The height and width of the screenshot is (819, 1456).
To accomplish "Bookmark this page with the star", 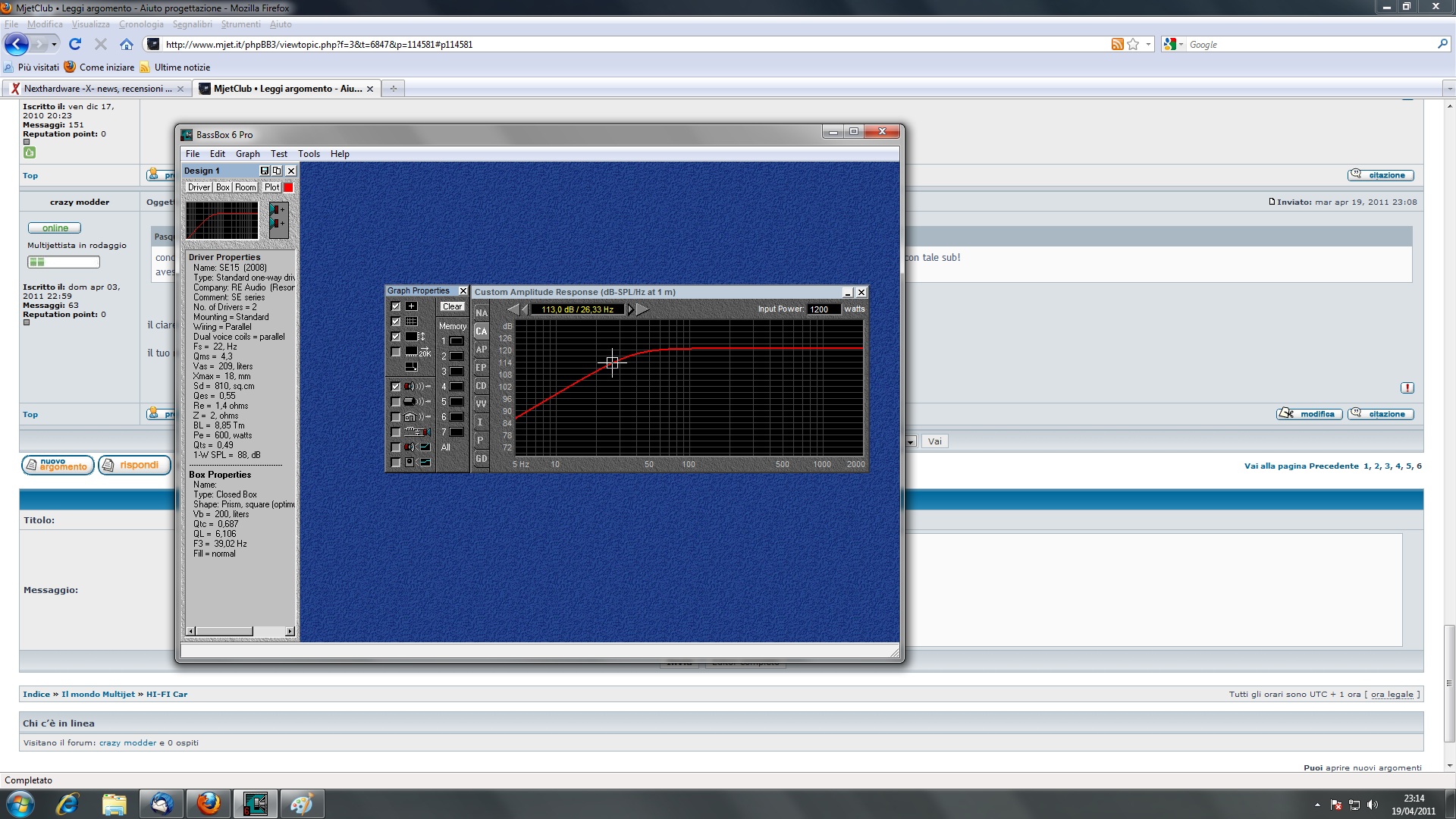I will 1133,45.
